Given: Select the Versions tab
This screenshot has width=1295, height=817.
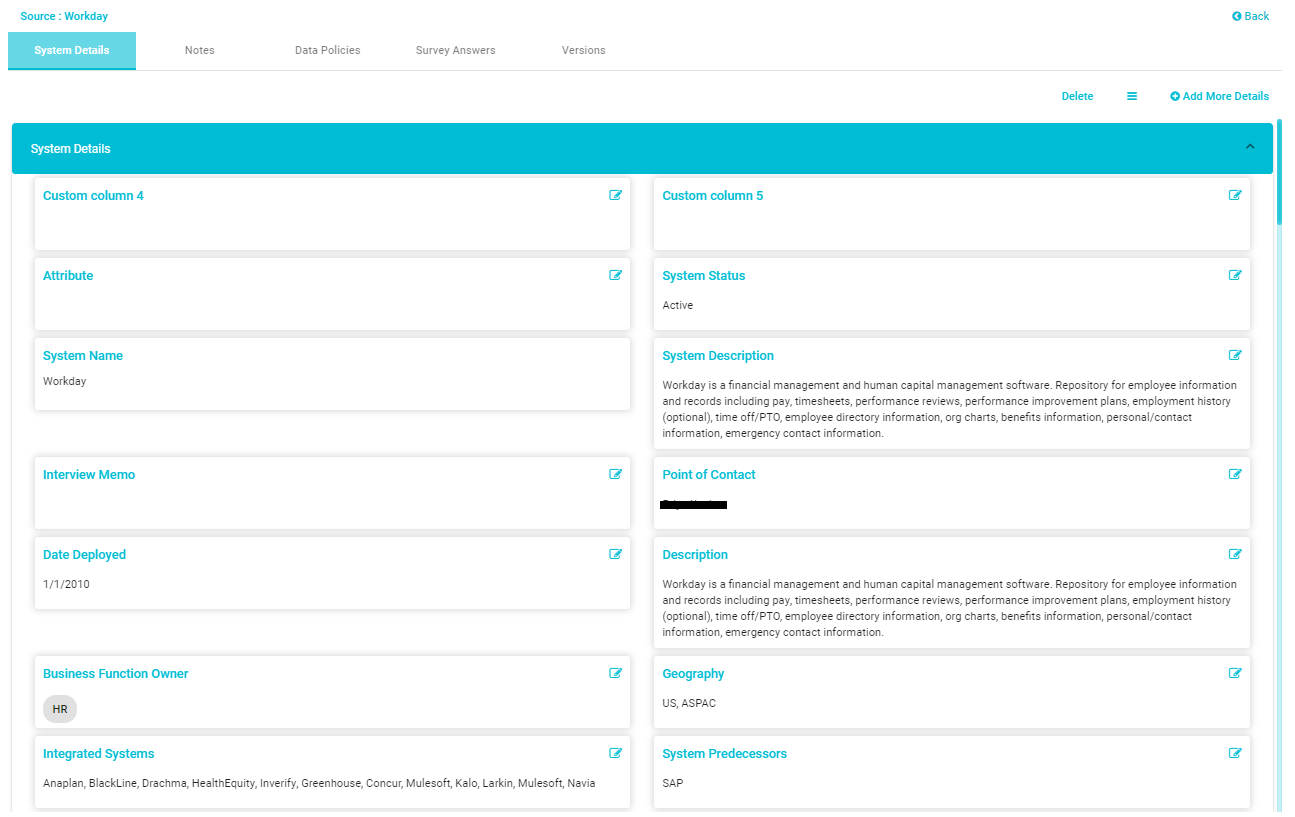Looking at the screenshot, I should click(584, 50).
